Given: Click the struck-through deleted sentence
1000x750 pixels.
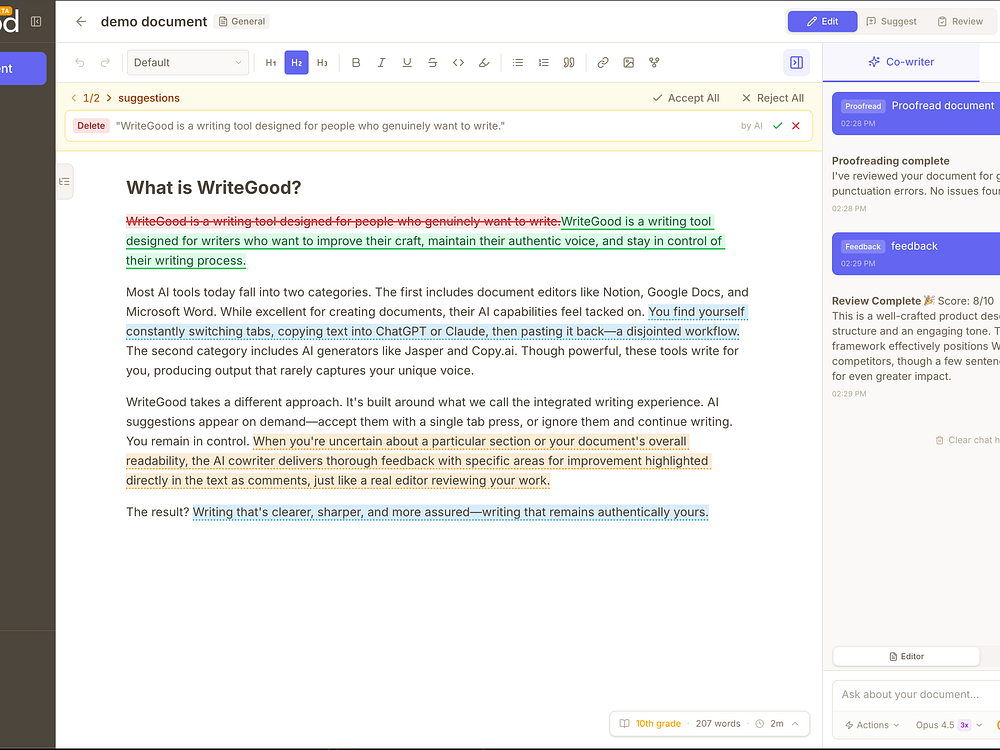Looking at the screenshot, I should pos(343,221).
